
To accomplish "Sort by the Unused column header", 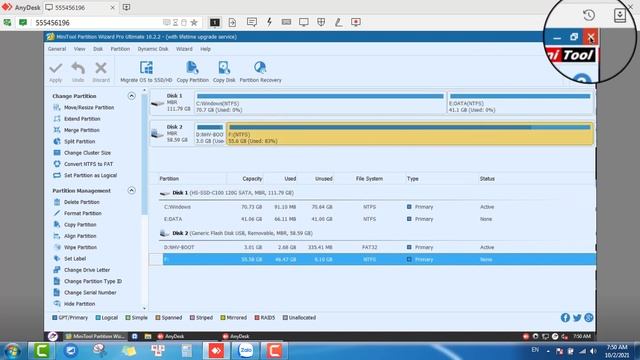I will pyautogui.click(x=324, y=179).
